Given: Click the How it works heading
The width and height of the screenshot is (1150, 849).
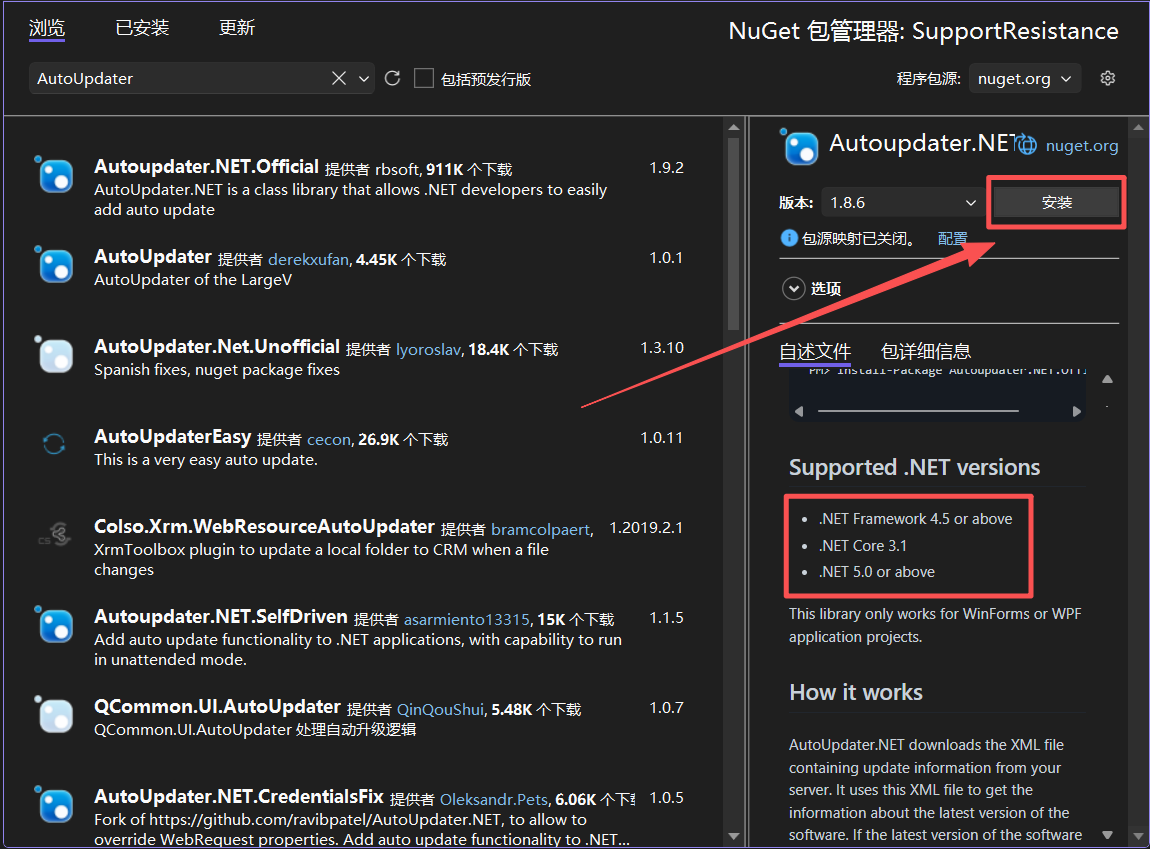Looking at the screenshot, I should tap(856, 692).
